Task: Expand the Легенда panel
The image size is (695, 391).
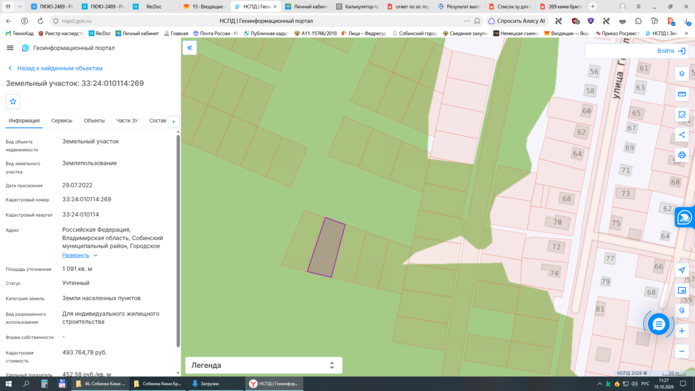Action: [x=263, y=365]
